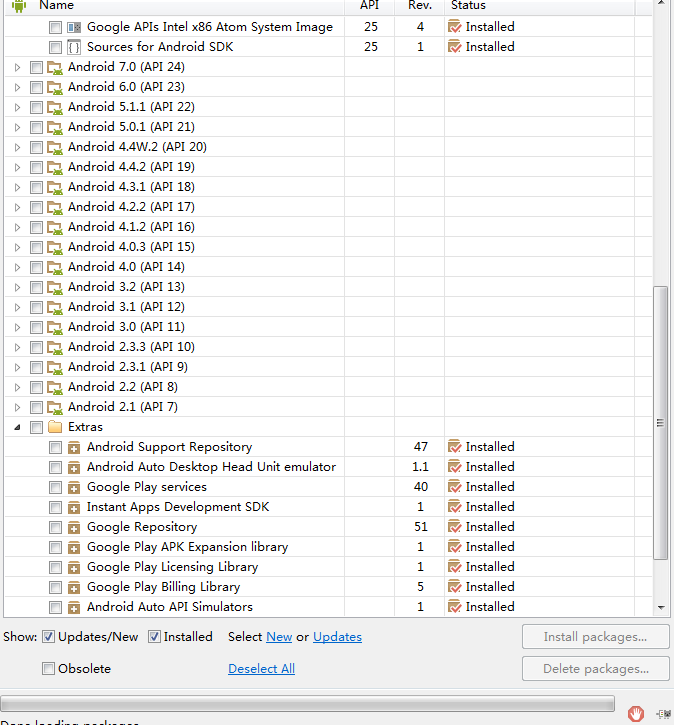674x725 pixels.
Task: Click the Android 7.0 (API 24) folder icon
Action: (55, 68)
